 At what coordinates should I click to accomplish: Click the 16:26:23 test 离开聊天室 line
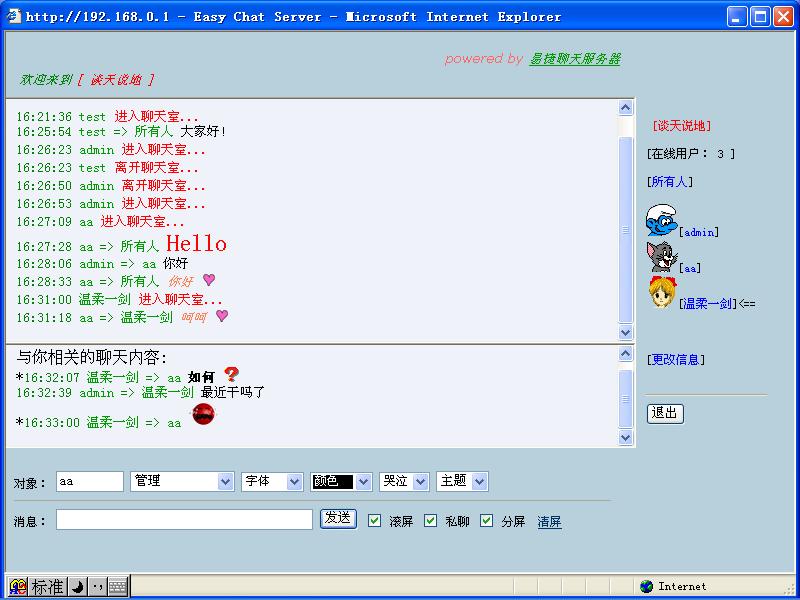tap(107, 168)
